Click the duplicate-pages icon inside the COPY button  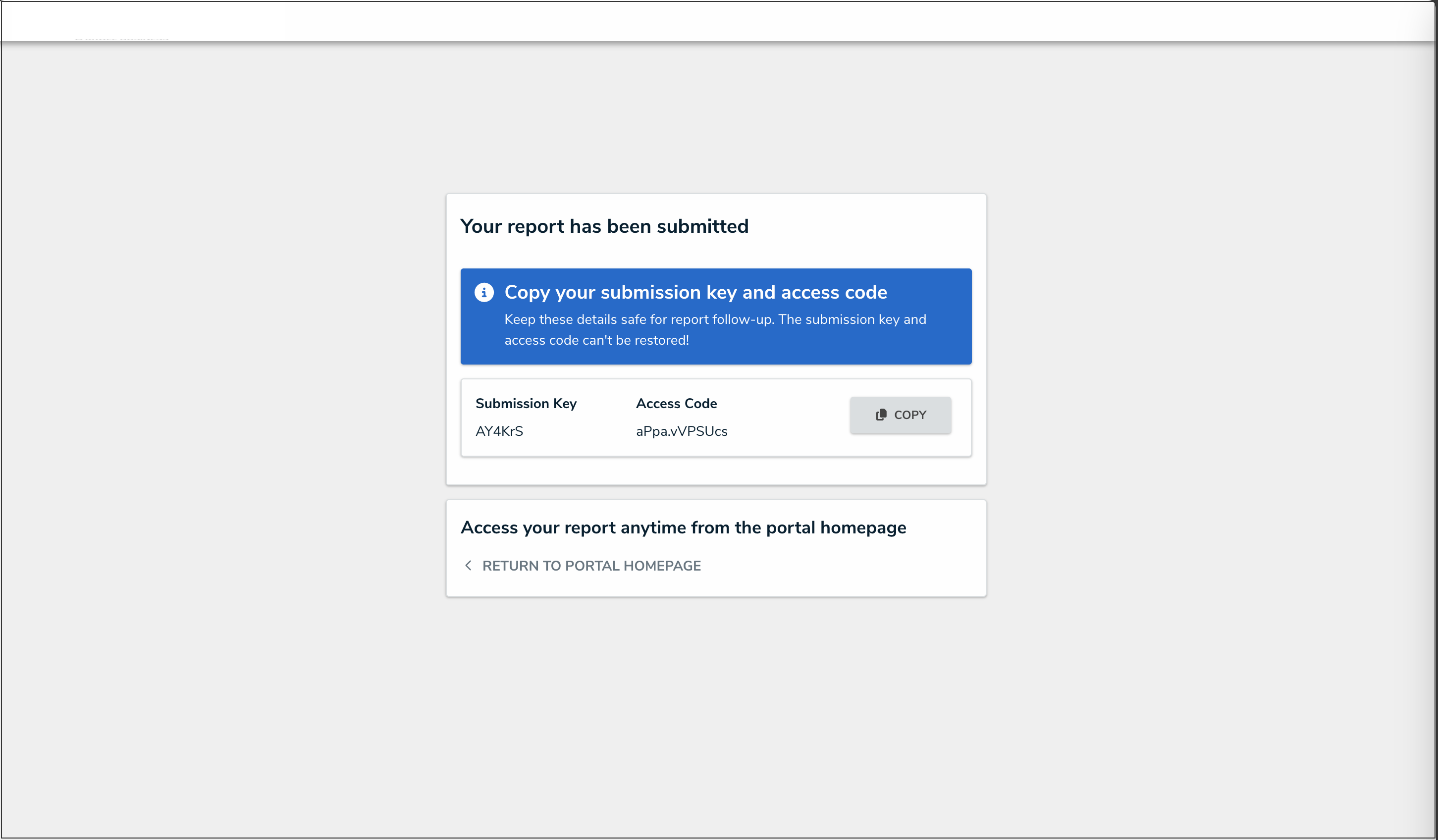tap(881, 415)
